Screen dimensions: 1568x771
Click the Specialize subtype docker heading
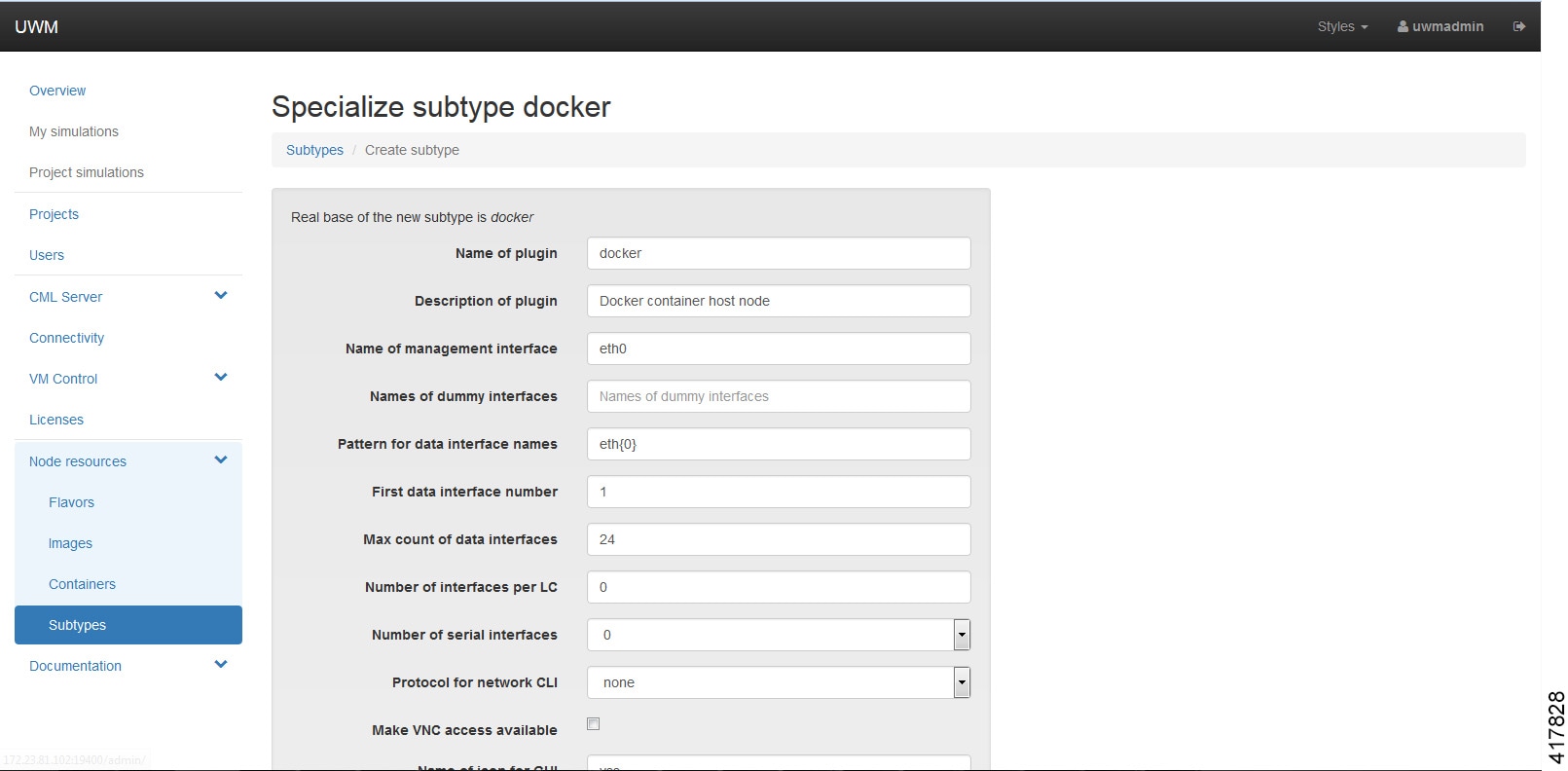tap(441, 106)
